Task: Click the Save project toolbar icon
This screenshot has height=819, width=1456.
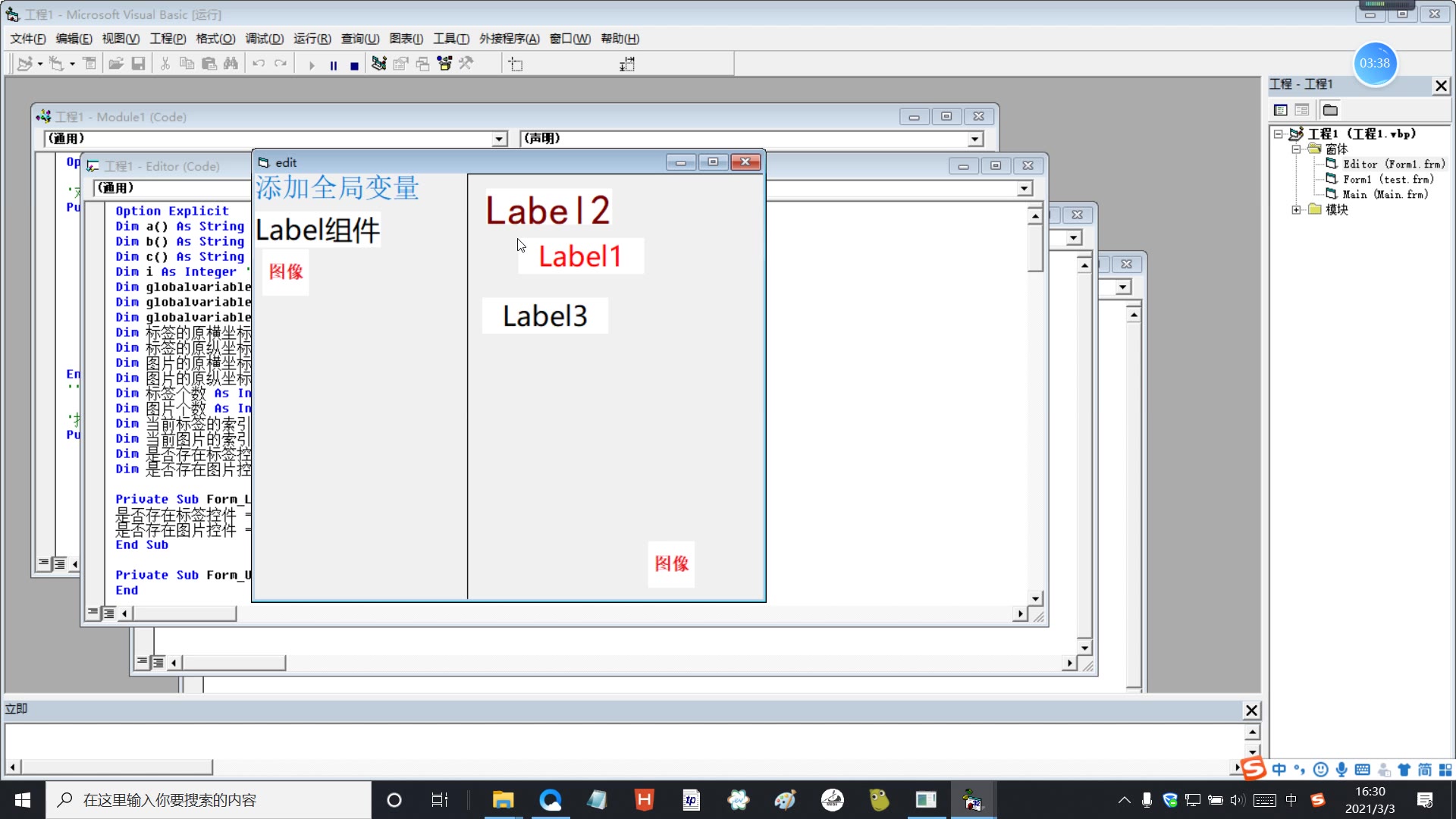Action: point(138,64)
